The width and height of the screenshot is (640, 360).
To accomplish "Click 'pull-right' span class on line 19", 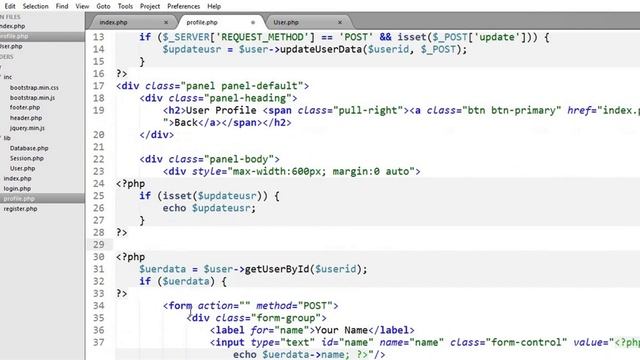I will pyautogui.click(x=368, y=111).
